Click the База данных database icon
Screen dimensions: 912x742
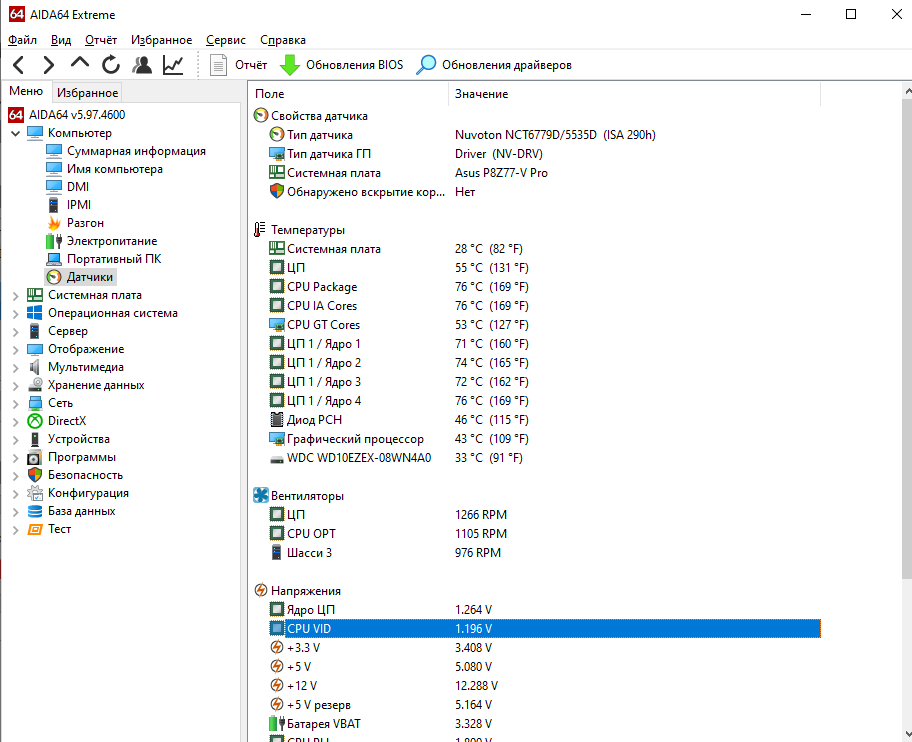pos(35,511)
